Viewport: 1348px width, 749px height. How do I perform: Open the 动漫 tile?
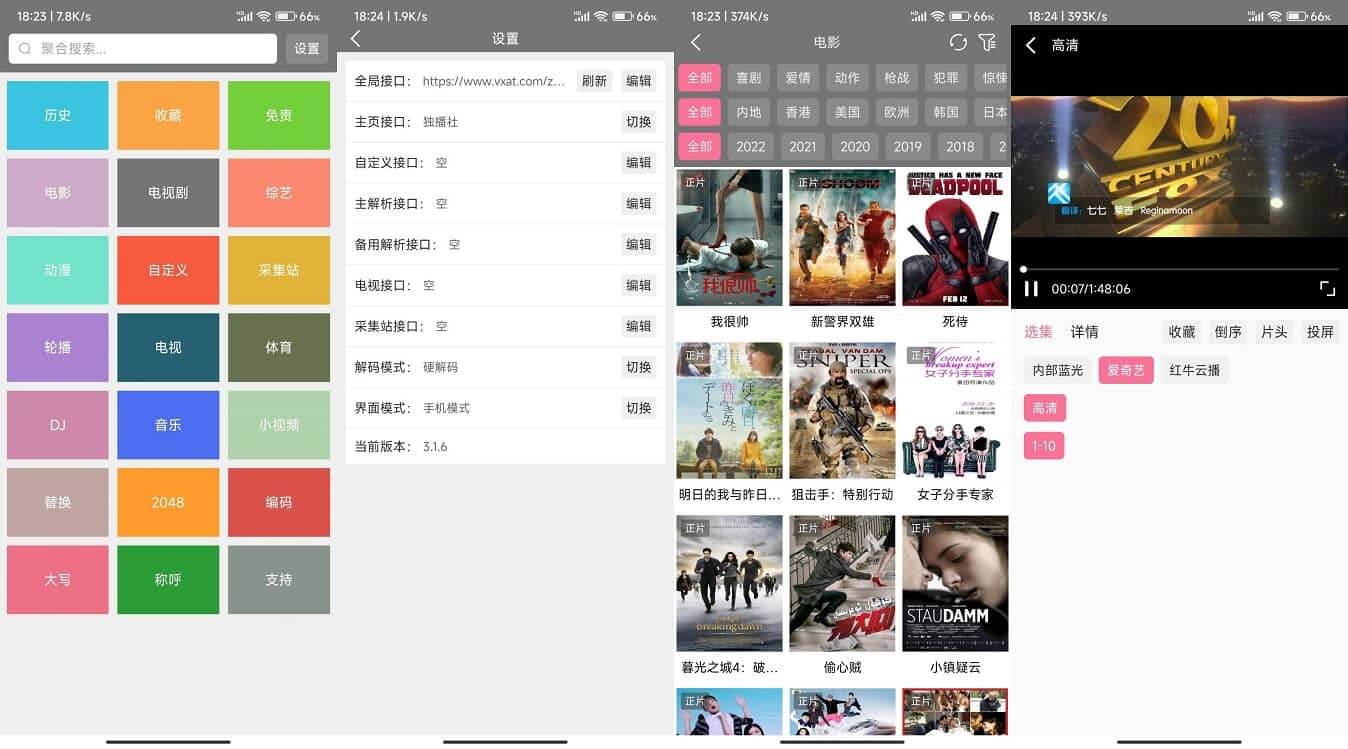coord(58,270)
